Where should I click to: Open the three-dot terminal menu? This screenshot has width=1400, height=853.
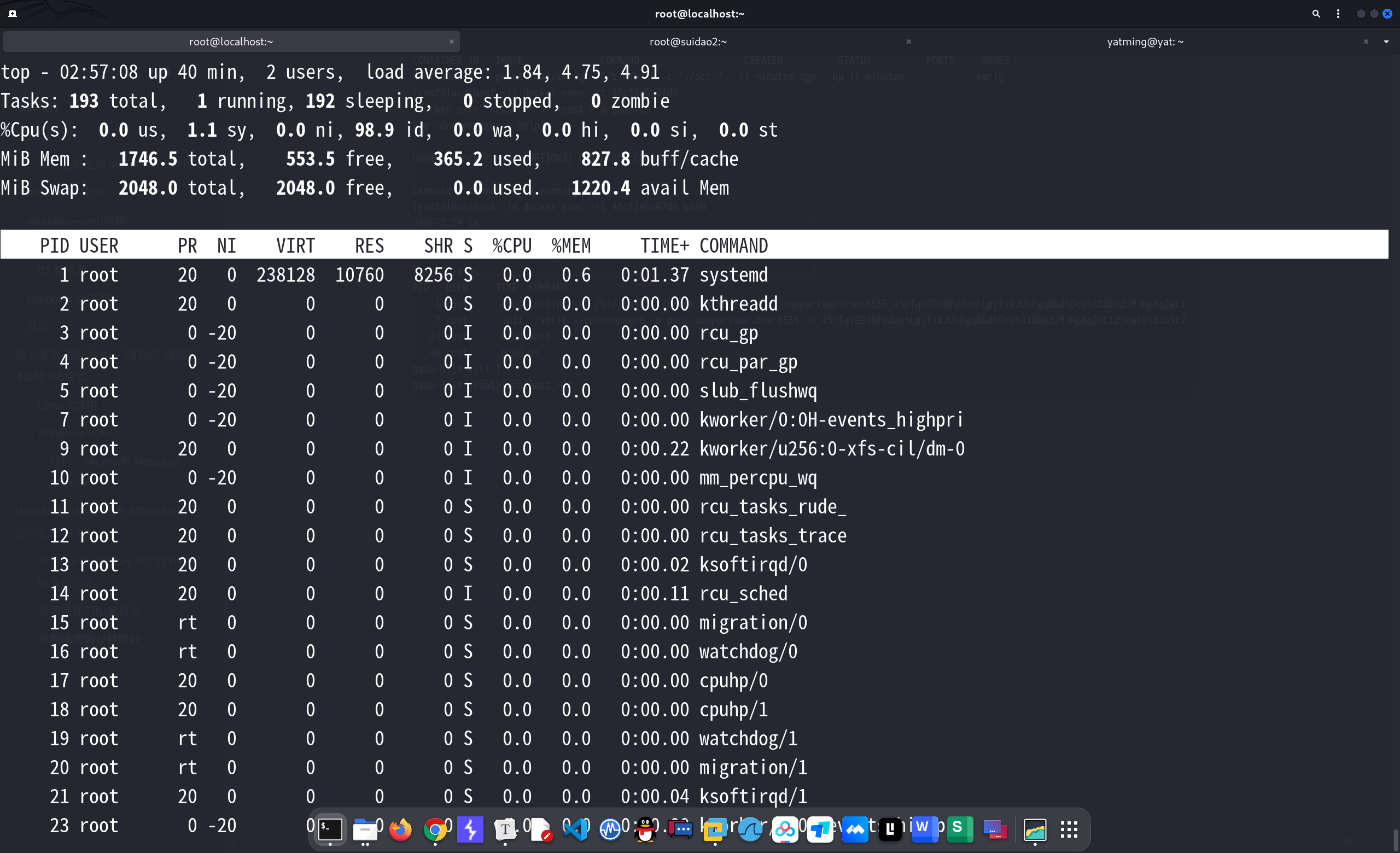pos(1338,14)
